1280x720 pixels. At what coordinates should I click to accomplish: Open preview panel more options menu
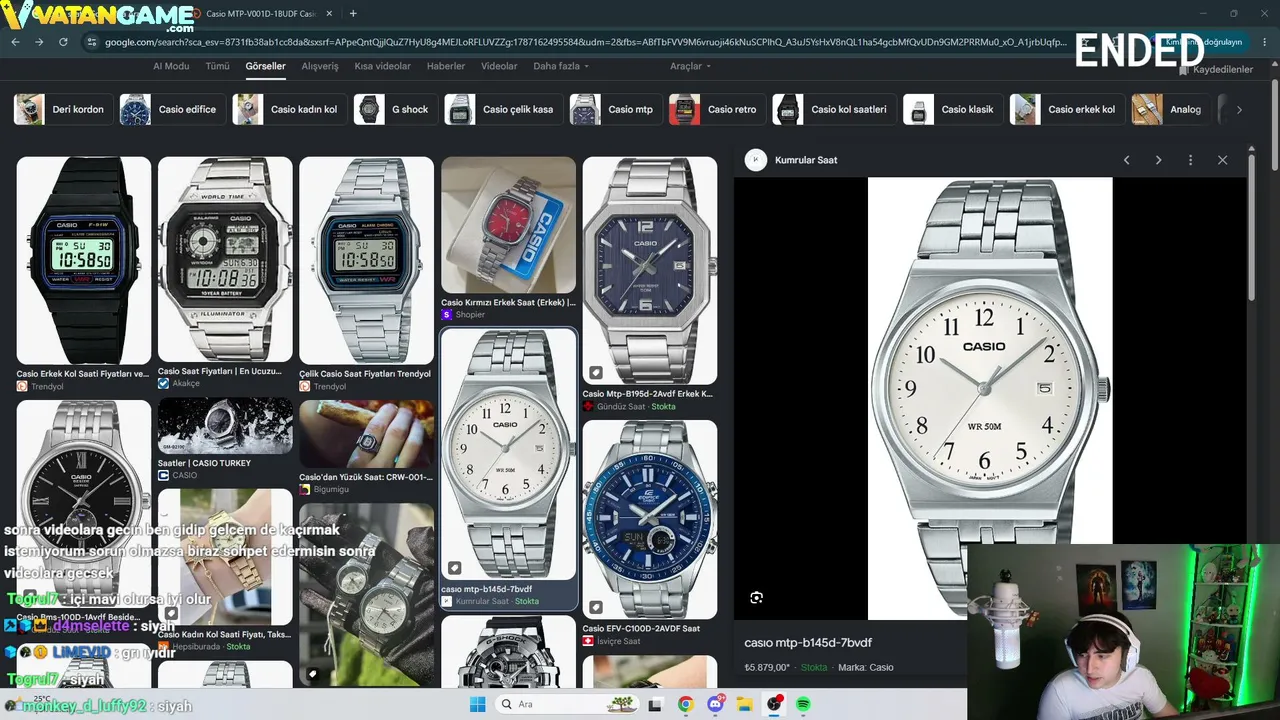click(x=1190, y=160)
